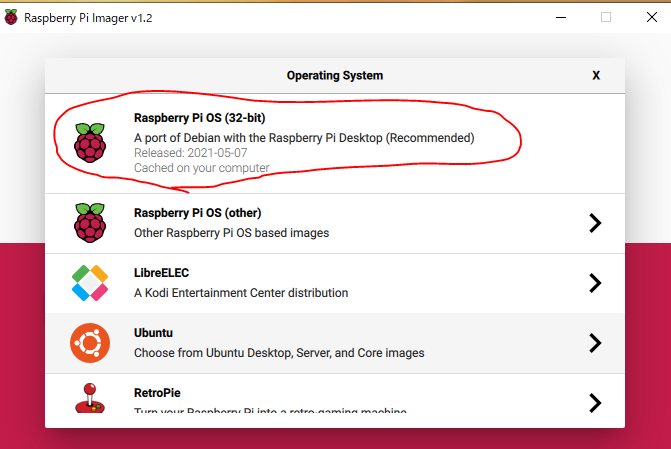Choose 'Raspberry Pi OS (other)' entry title
Viewport: 671px width, 449px height.
197,213
